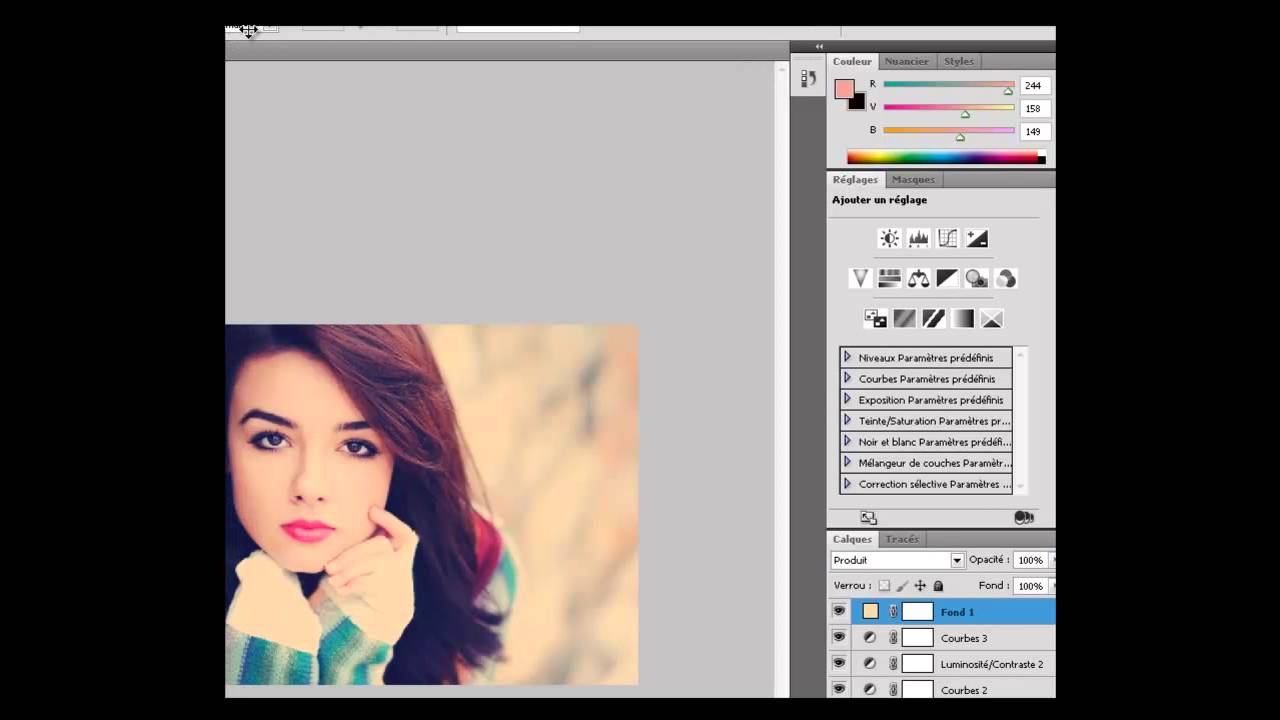Add a Vibrance adjustment (triangle icon)

tap(860, 278)
